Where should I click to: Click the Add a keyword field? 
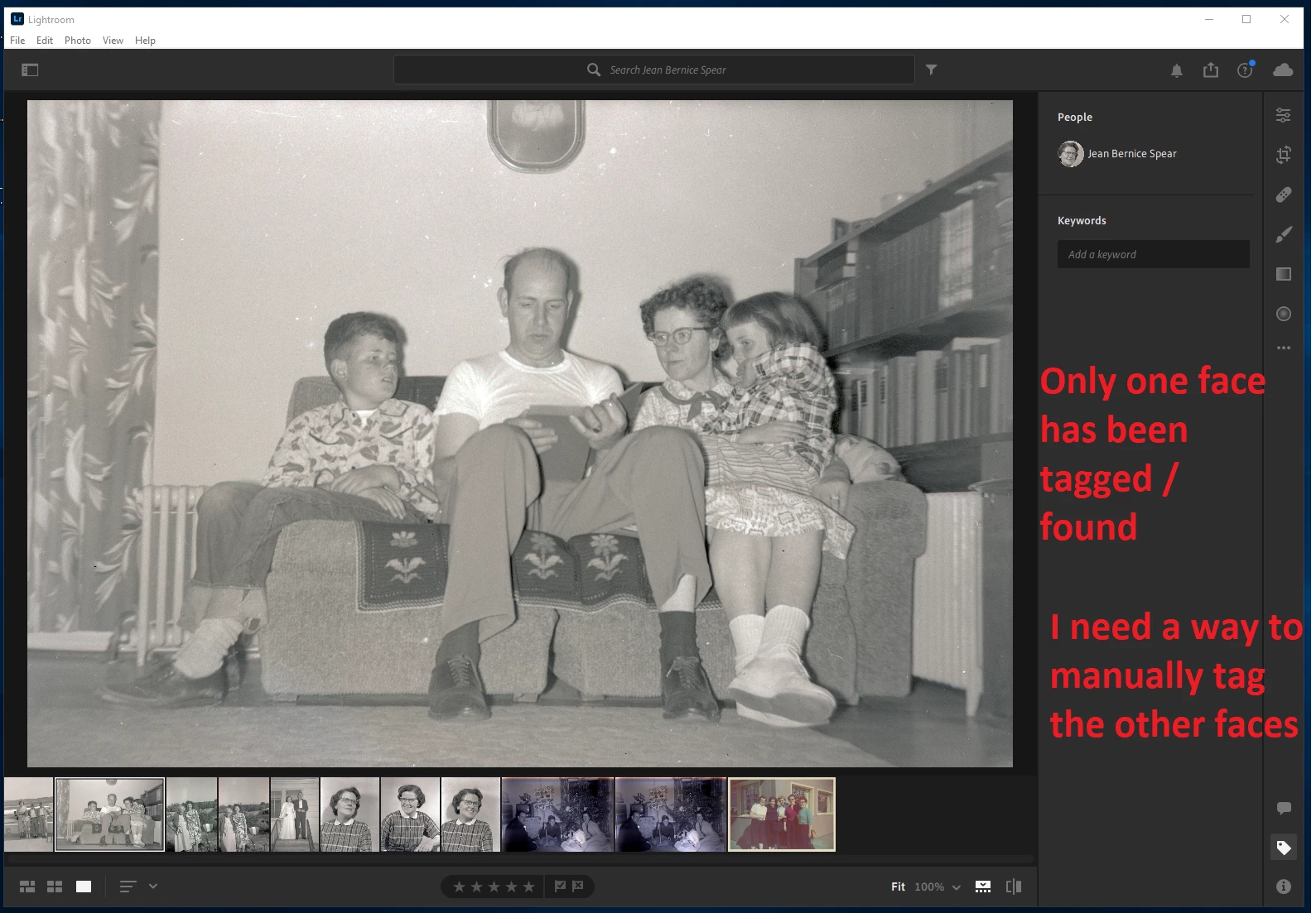(1153, 254)
